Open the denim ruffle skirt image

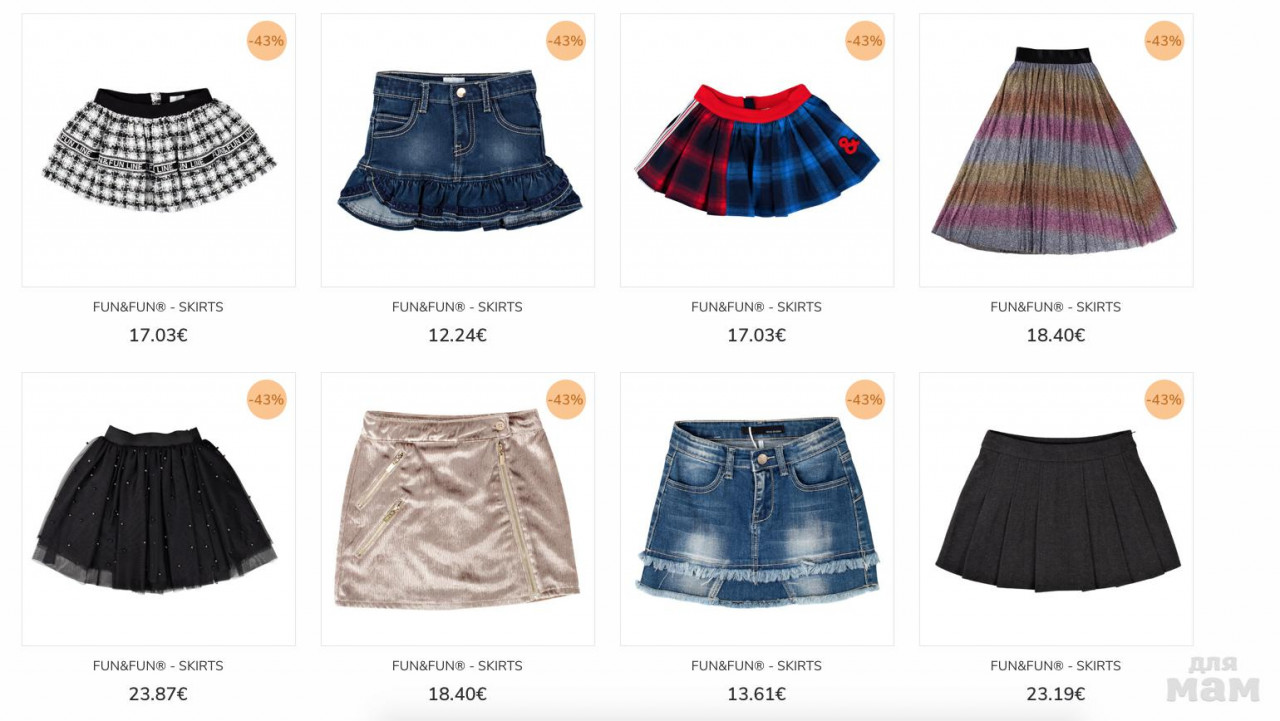(x=458, y=150)
